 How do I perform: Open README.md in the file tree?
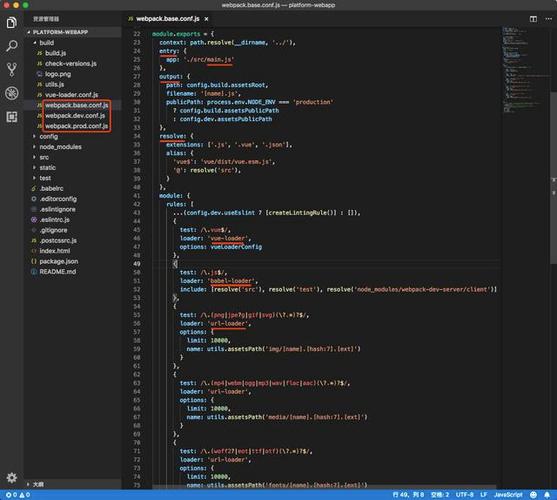click(x=73, y=272)
